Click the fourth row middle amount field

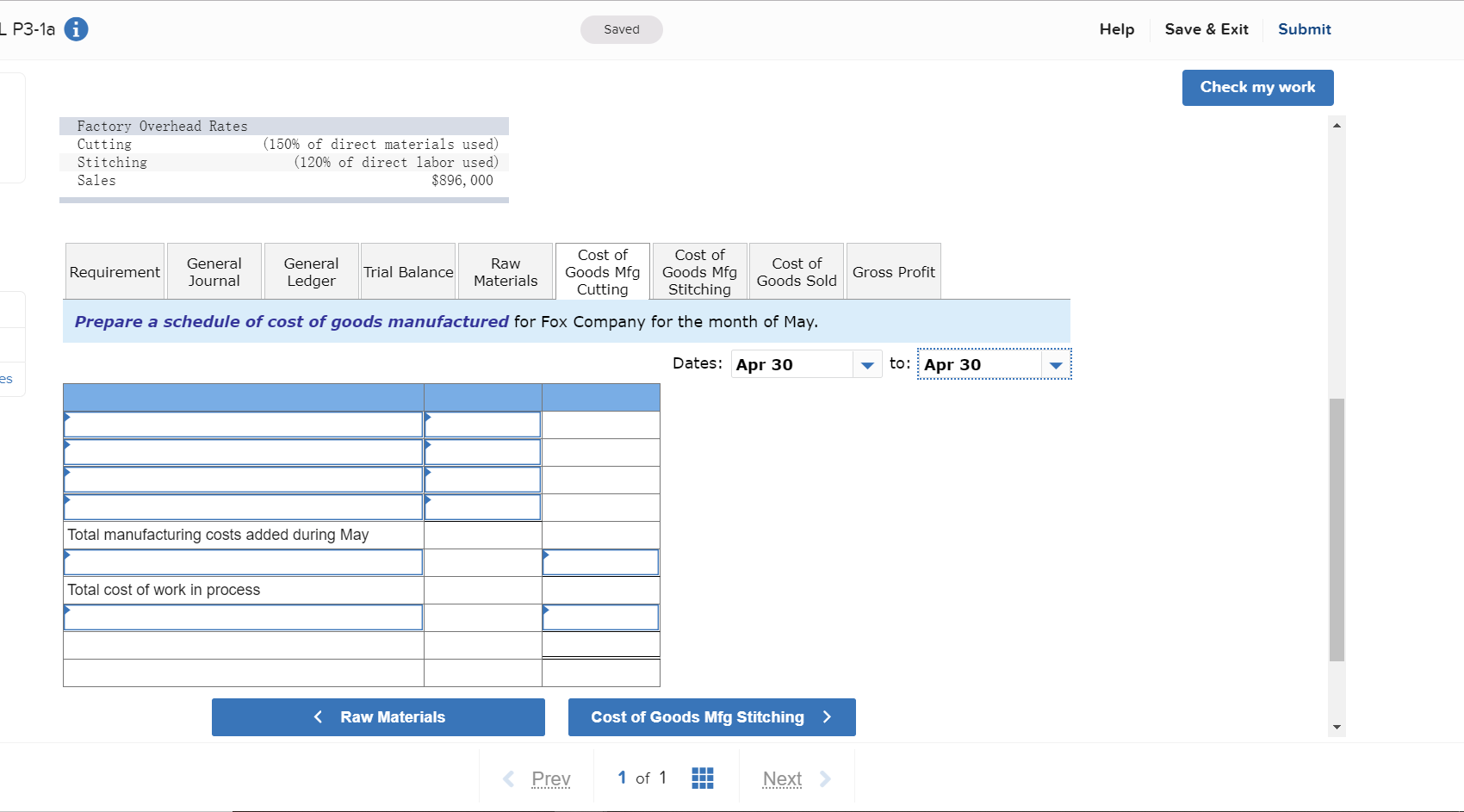[x=483, y=507]
